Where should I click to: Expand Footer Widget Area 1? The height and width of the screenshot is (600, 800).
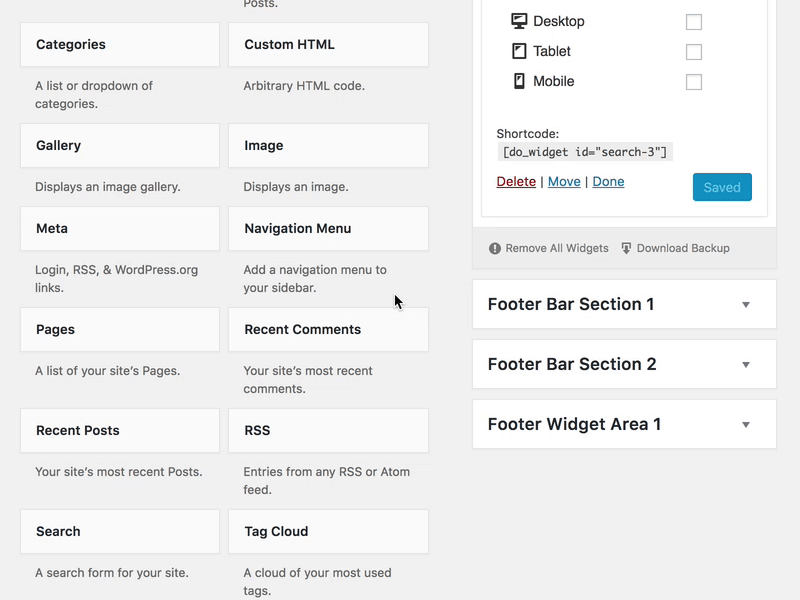(624, 424)
